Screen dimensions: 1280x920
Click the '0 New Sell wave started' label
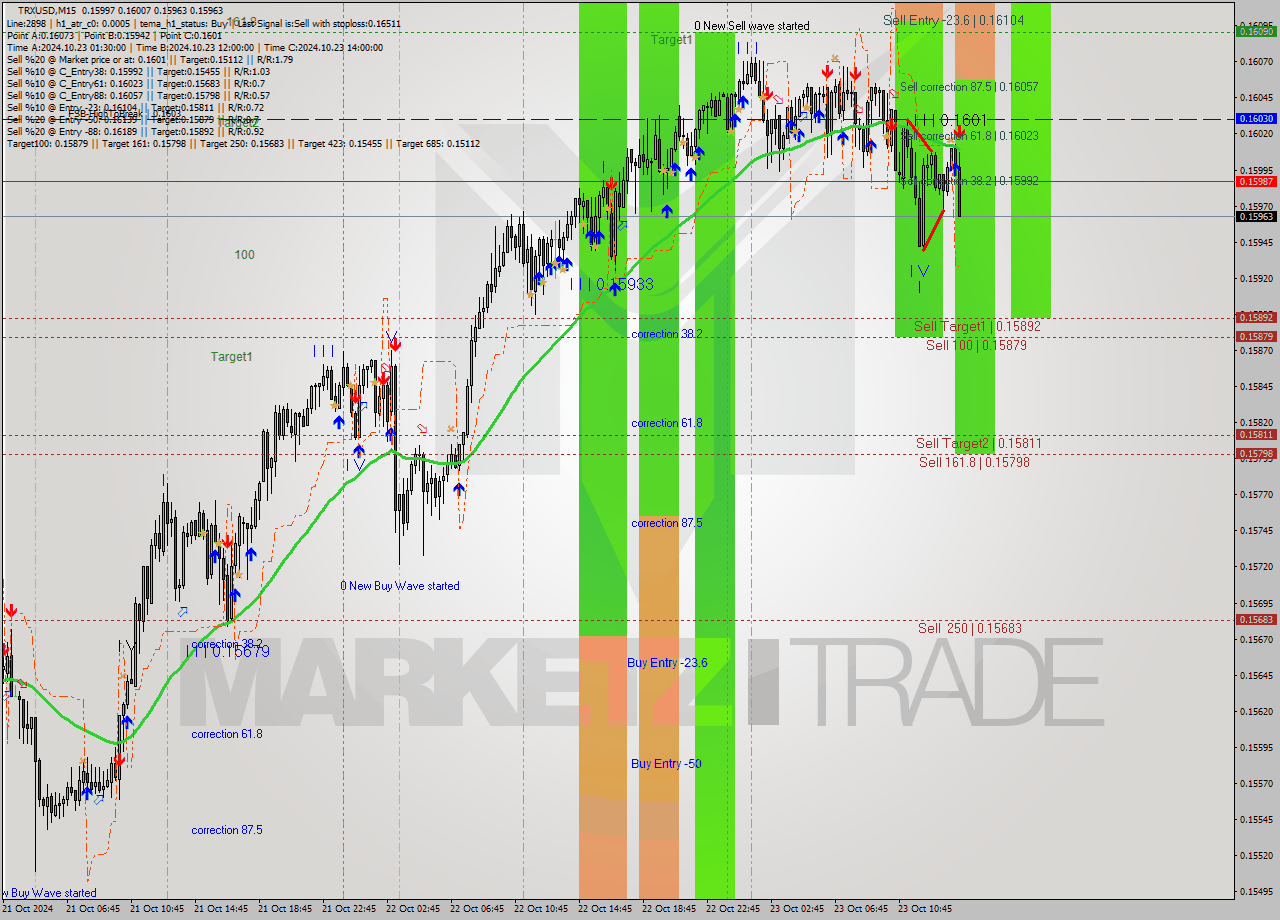coord(752,26)
